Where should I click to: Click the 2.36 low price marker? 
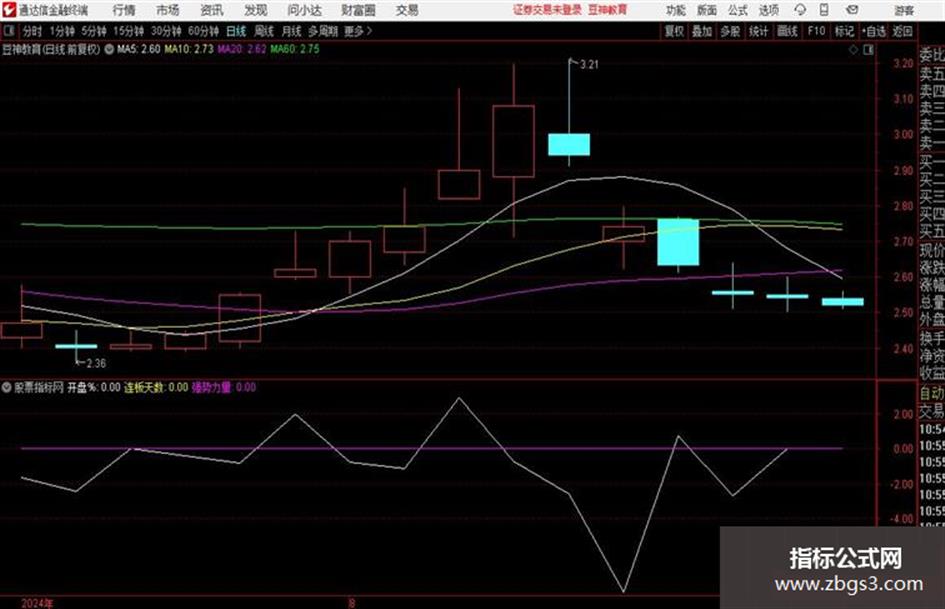click(96, 363)
